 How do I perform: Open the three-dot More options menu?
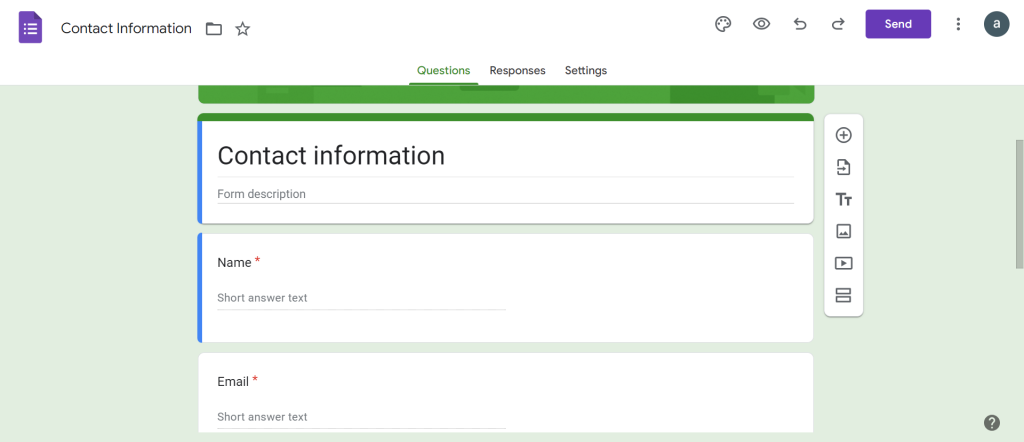point(958,24)
